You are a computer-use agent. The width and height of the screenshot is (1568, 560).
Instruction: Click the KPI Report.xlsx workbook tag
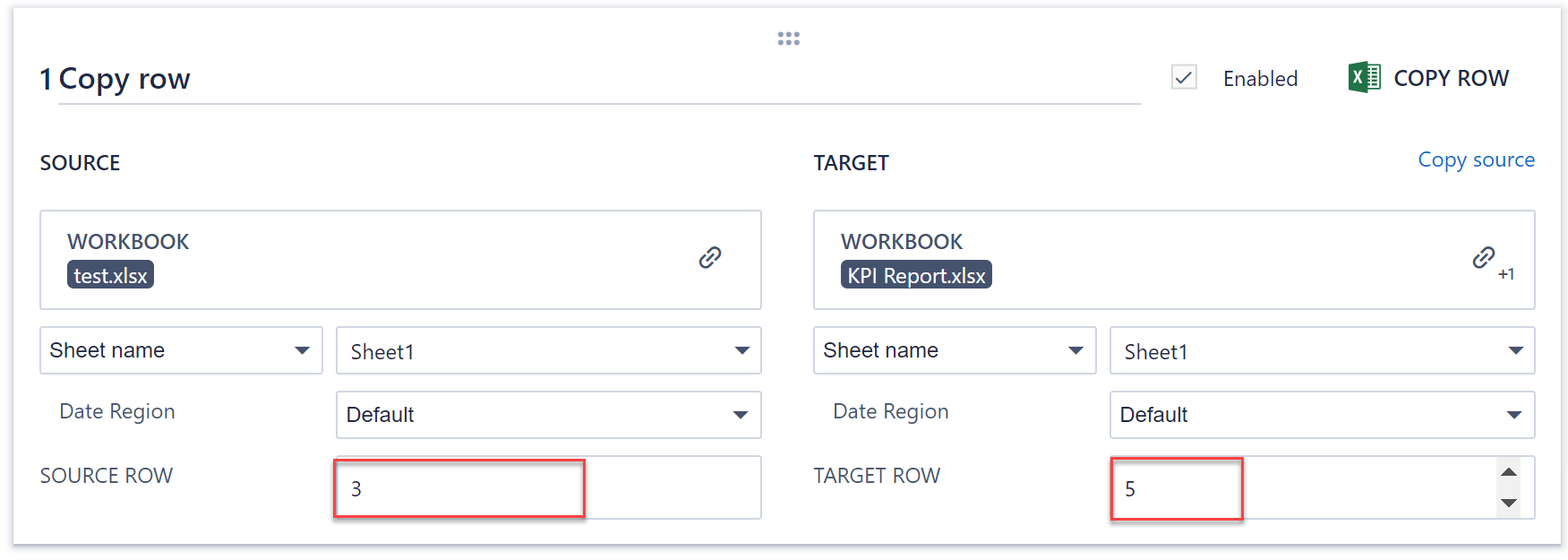916,275
